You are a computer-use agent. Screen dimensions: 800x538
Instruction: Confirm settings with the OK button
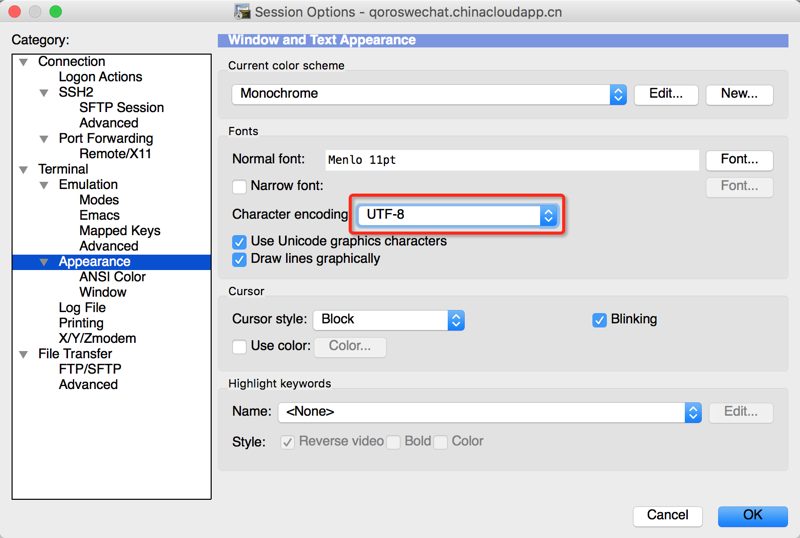coord(753,516)
